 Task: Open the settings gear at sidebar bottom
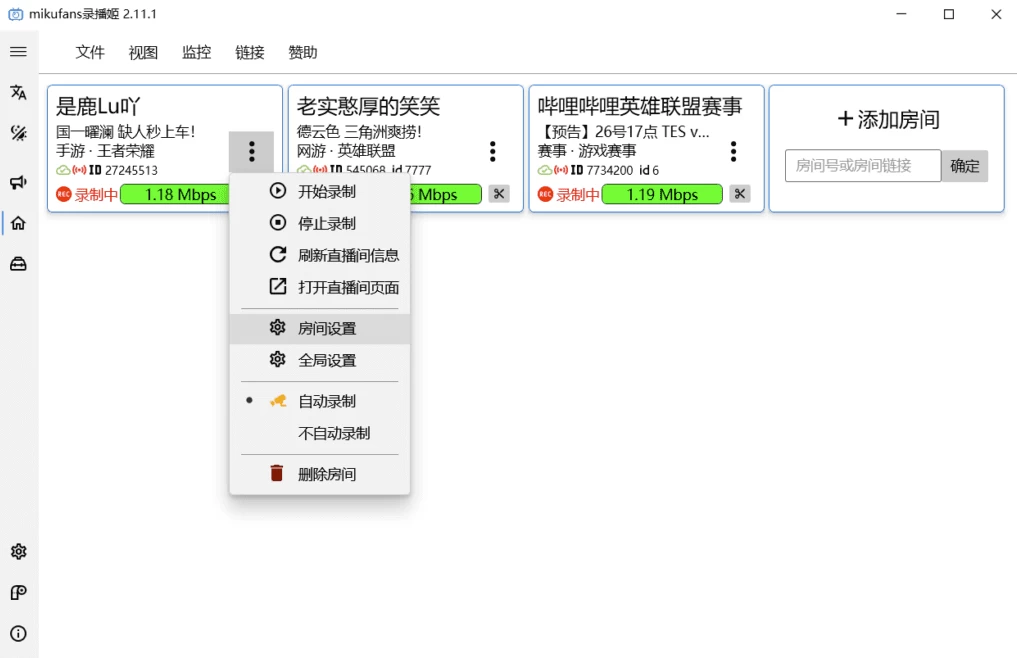click(x=18, y=552)
